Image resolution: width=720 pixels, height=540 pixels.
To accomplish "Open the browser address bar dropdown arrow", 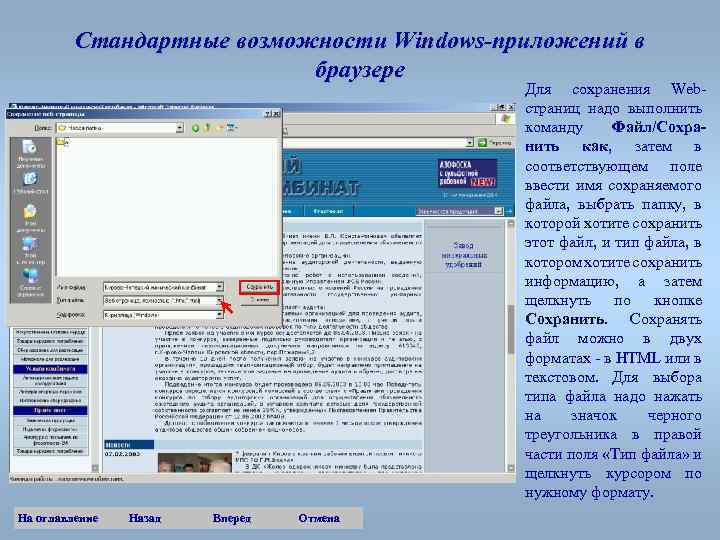I will tap(469, 143).
